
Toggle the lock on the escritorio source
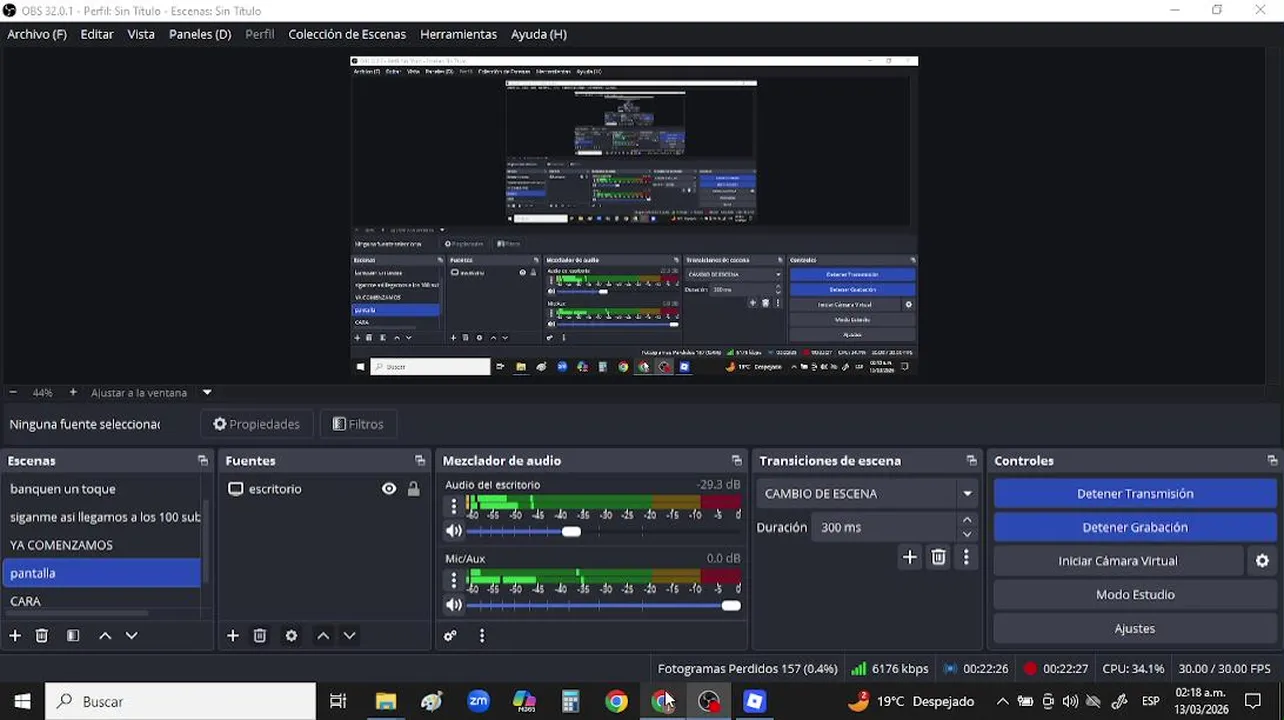click(413, 489)
